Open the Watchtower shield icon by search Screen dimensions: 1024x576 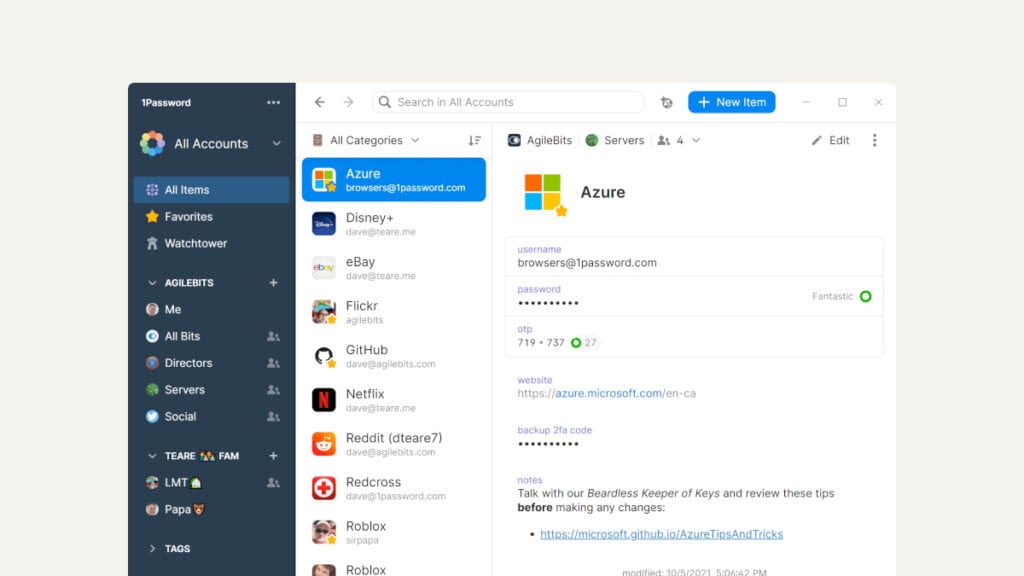(x=666, y=102)
